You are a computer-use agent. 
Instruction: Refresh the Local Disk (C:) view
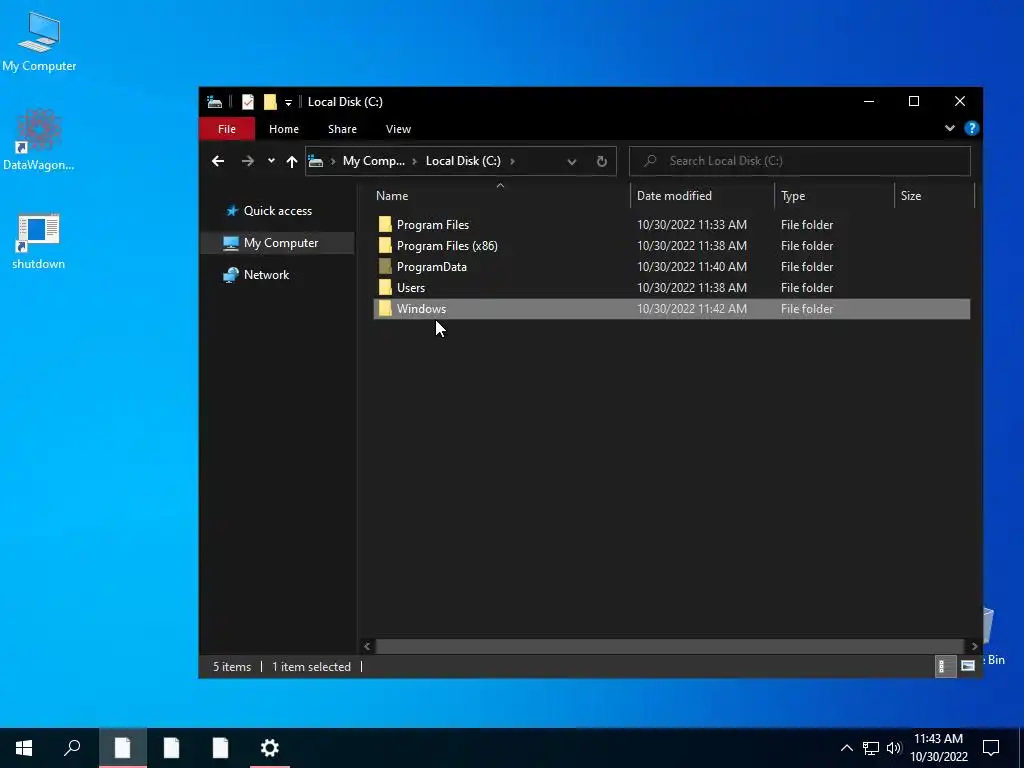pos(601,161)
